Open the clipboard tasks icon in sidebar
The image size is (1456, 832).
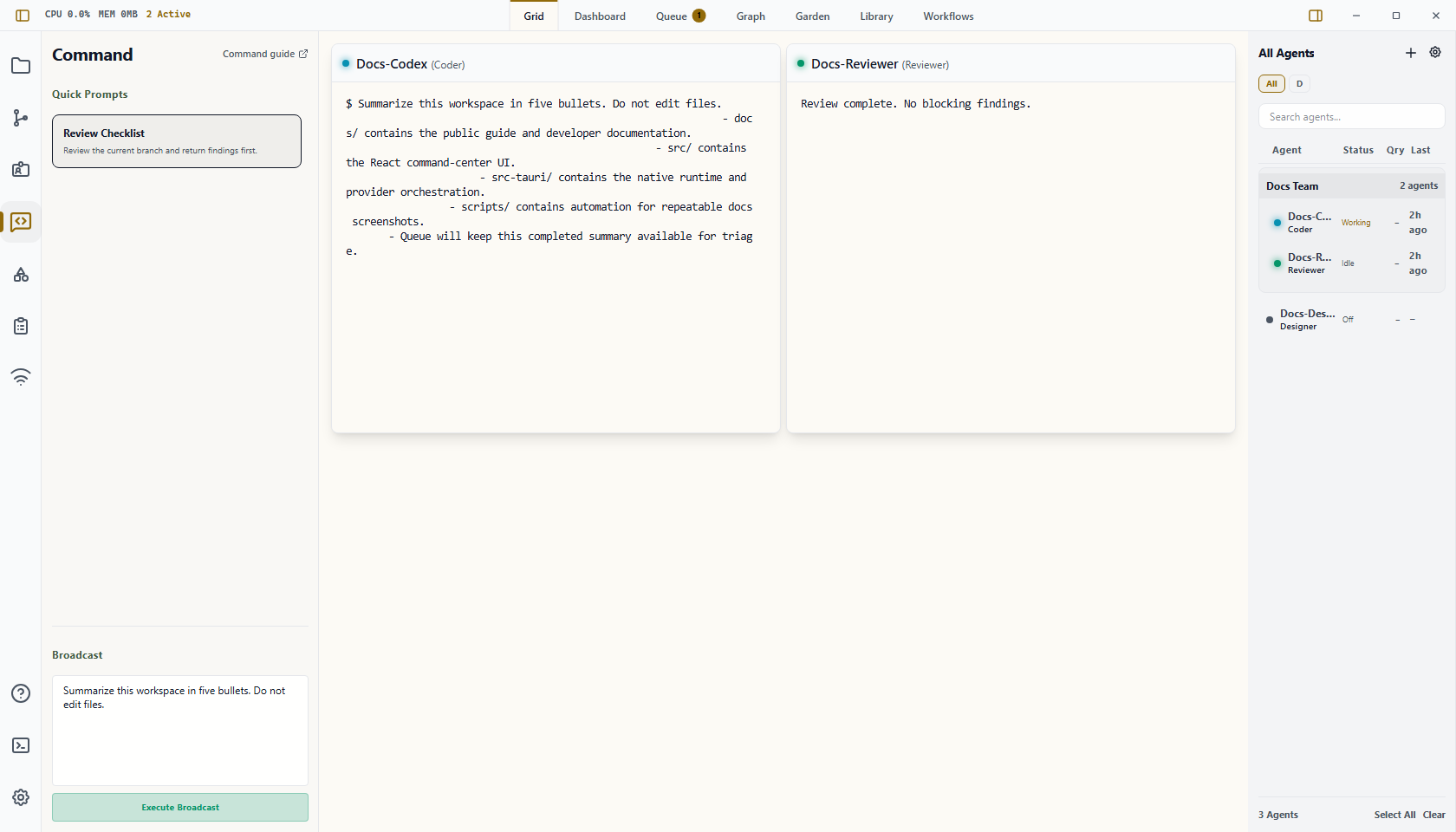pyautogui.click(x=21, y=326)
